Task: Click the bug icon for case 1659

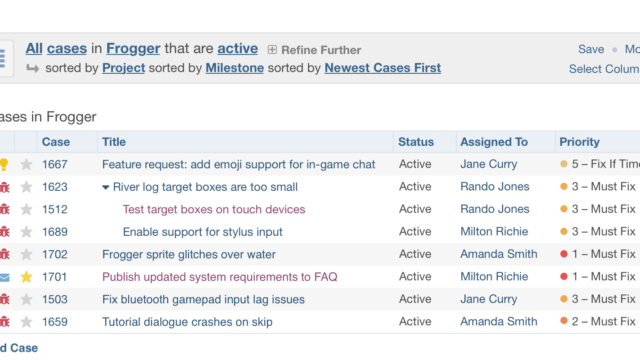Action: point(4,322)
